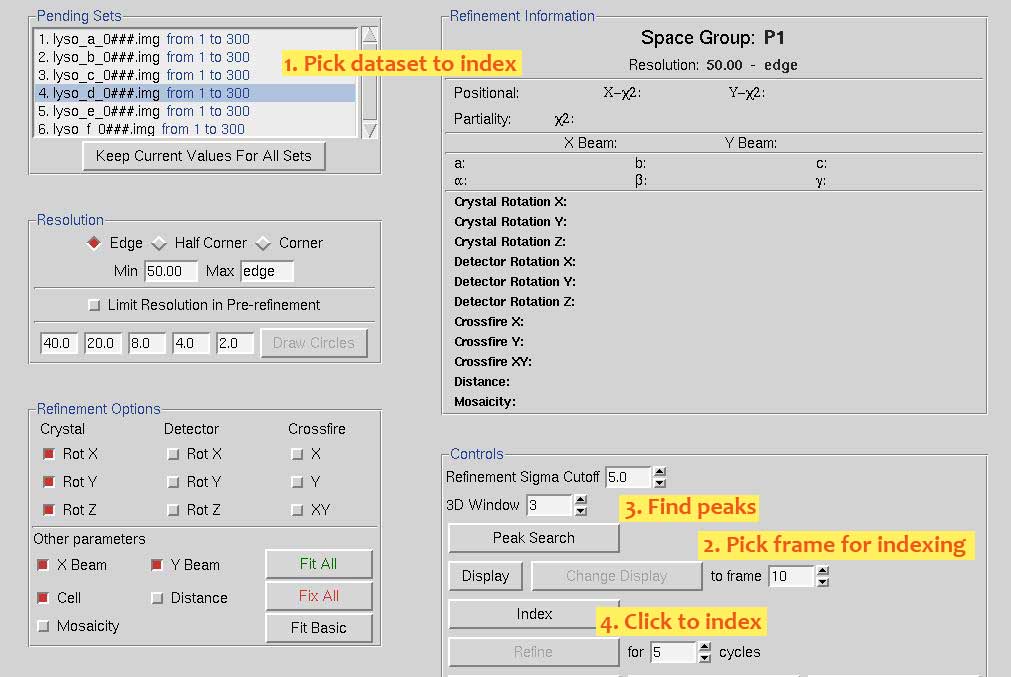The image size is (1011, 677).
Task: Select the Half Corner resolution option
Action: [159, 243]
